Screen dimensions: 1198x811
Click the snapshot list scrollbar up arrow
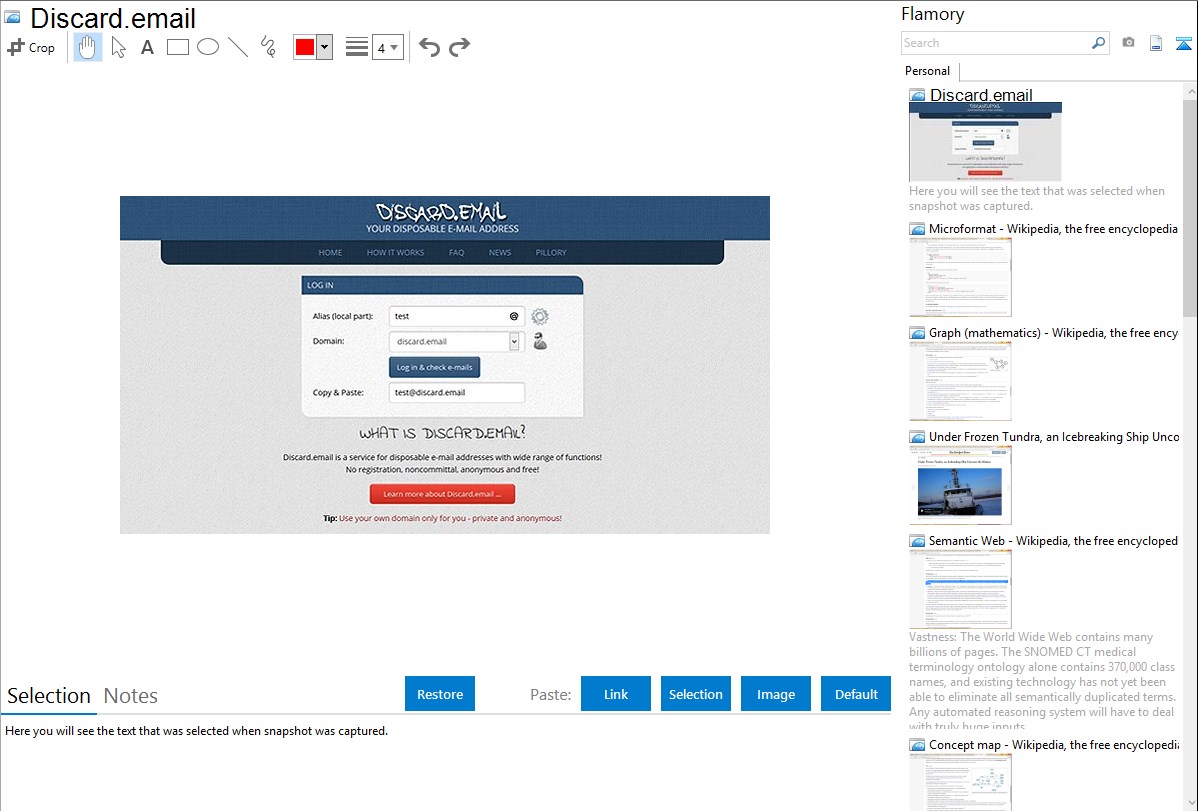1190,91
